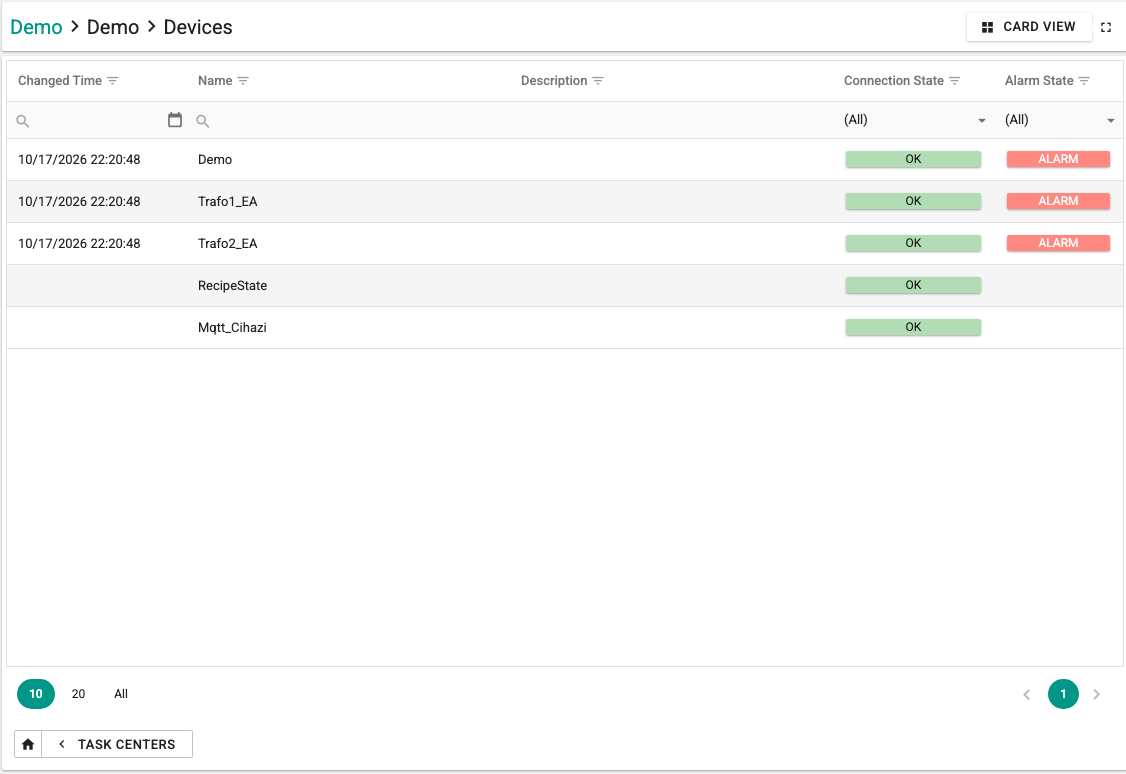Sort by Name column header

(215, 80)
